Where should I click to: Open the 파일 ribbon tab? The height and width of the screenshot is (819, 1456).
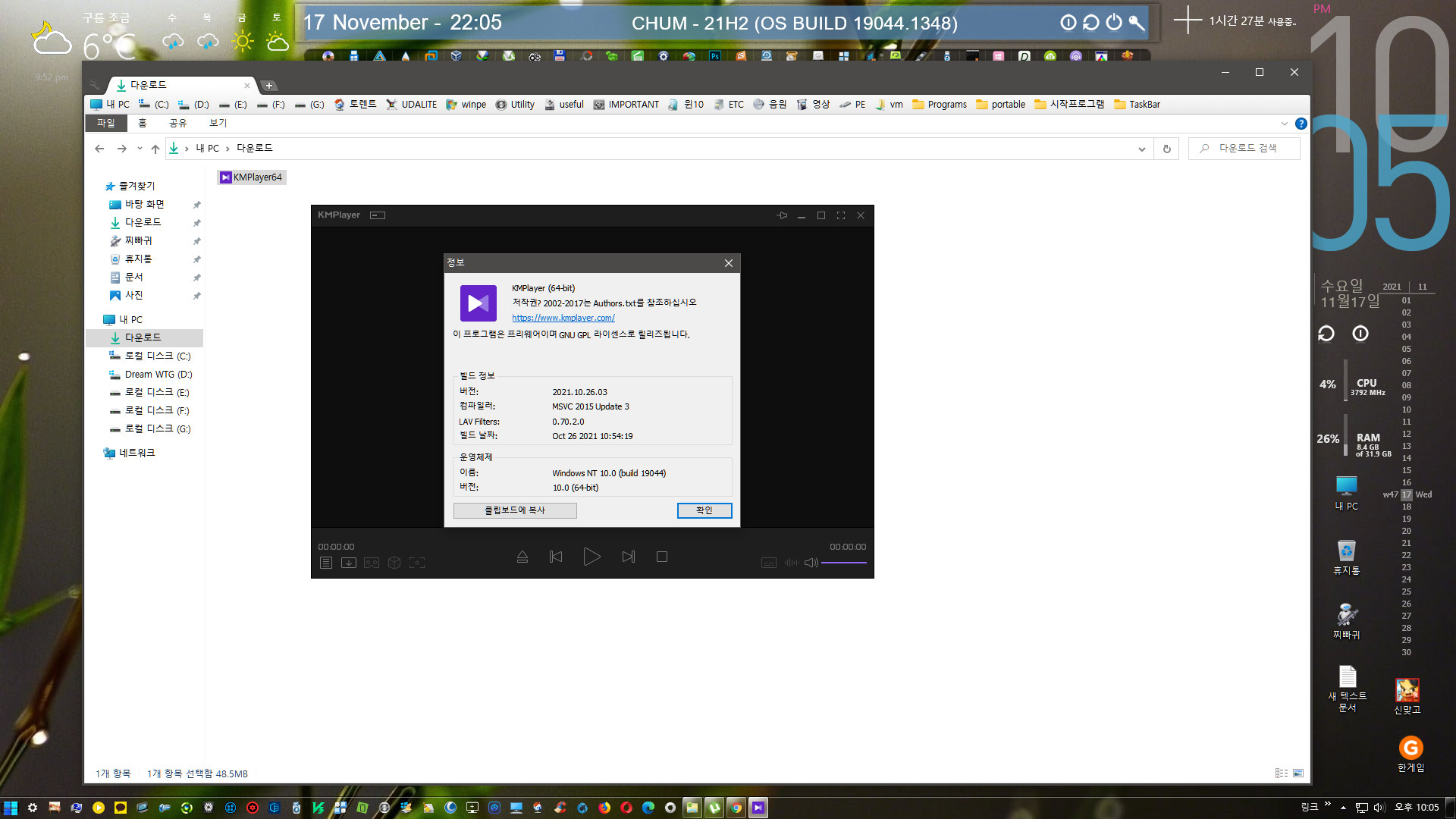[x=105, y=123]
